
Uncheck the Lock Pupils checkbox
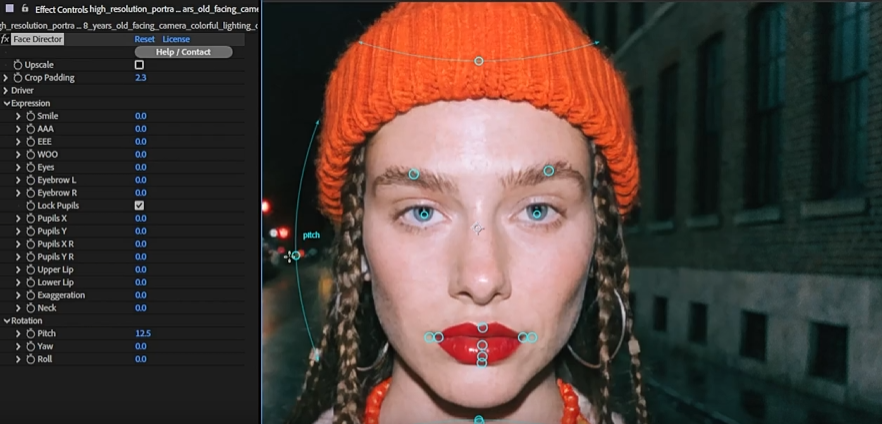coord(139,206)
